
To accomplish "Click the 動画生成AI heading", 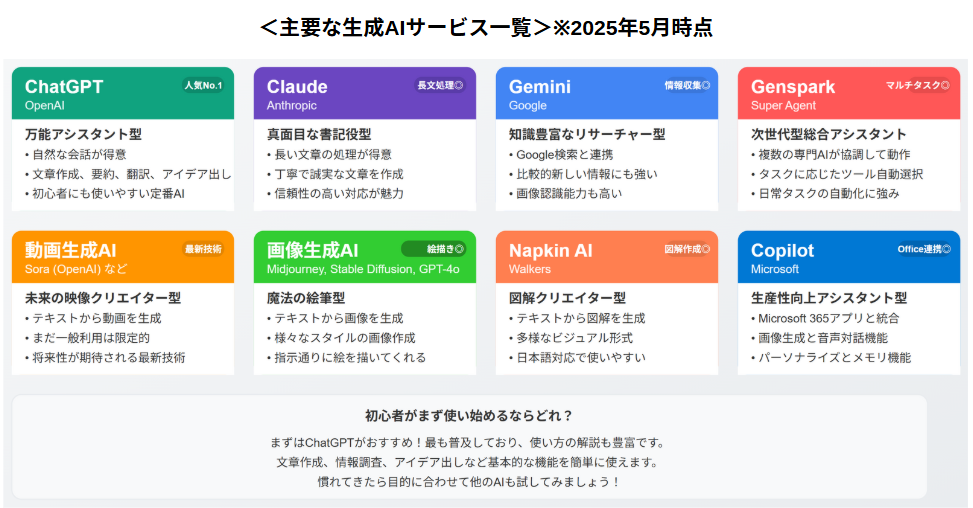I will pos(71,251).
